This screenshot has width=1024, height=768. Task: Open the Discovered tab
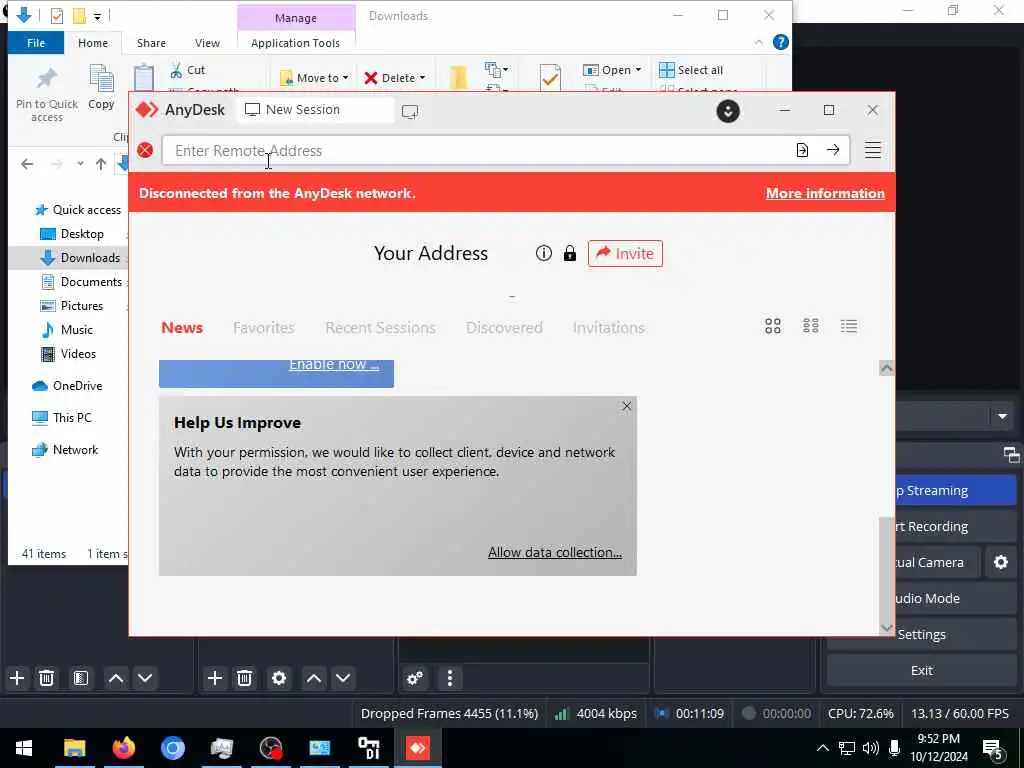[504, 327]
